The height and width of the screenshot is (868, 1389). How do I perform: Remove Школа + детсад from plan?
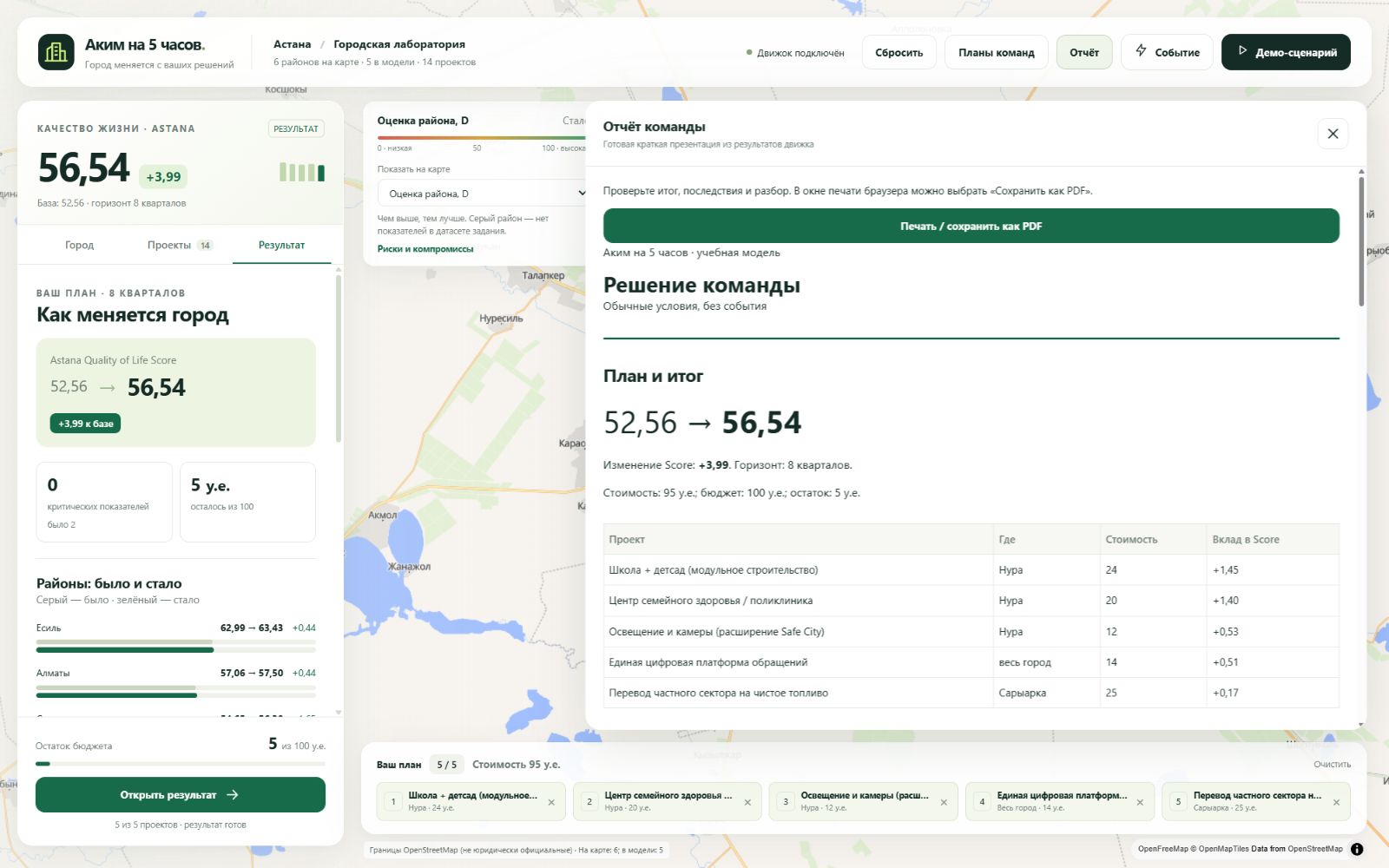click(x=551, y=802)
